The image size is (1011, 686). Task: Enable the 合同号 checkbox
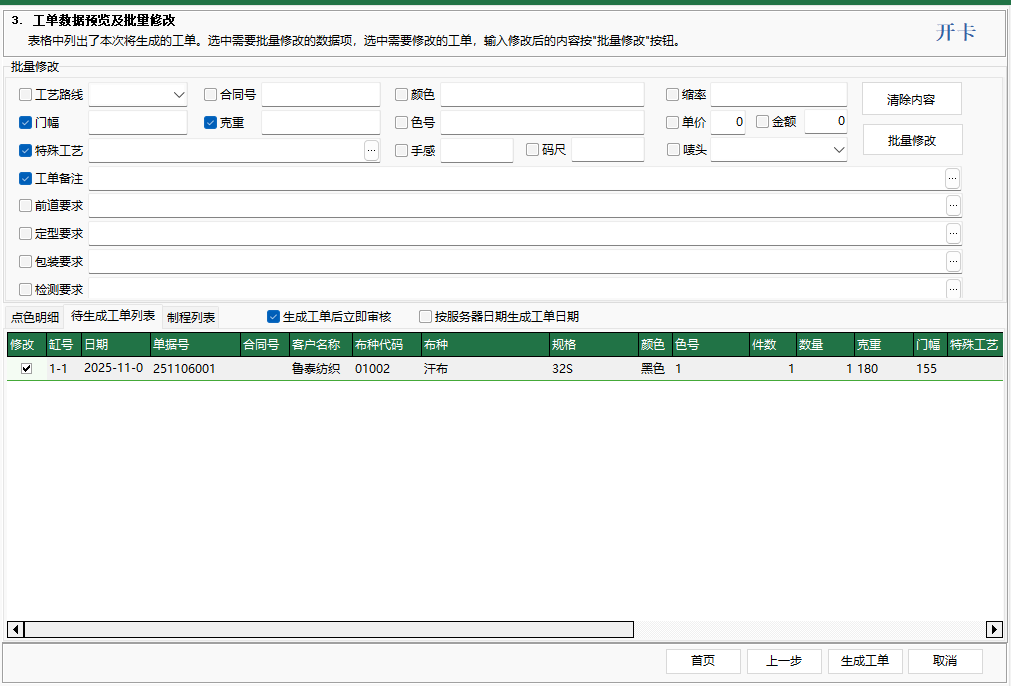coord(209,94)
